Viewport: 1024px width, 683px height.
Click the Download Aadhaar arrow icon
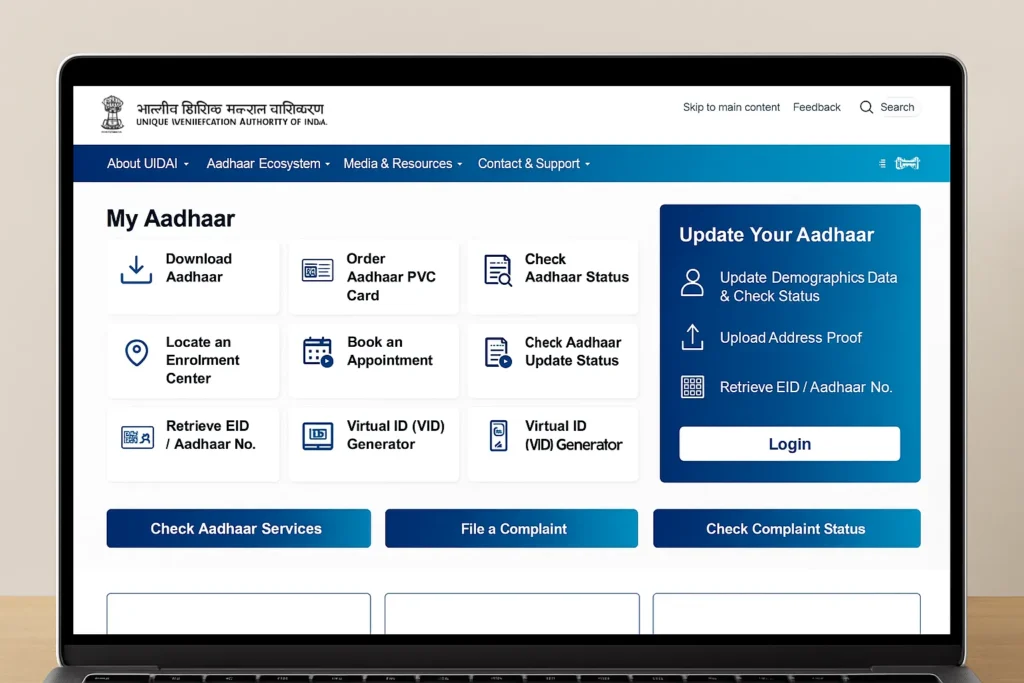[x=136, y=270]
